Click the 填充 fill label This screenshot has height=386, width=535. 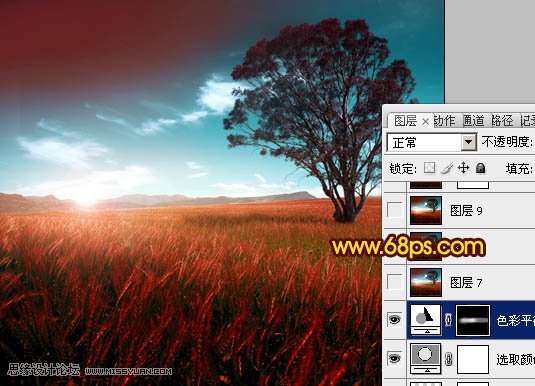click(519, 169)
